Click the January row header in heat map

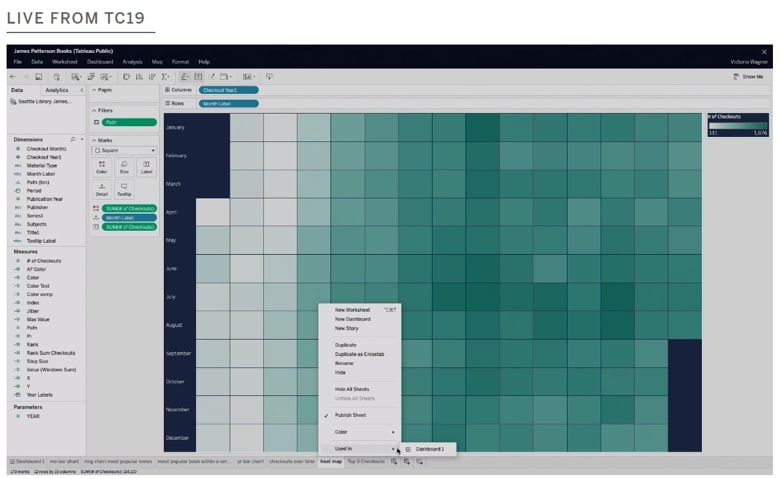click(x=175, y=127)
